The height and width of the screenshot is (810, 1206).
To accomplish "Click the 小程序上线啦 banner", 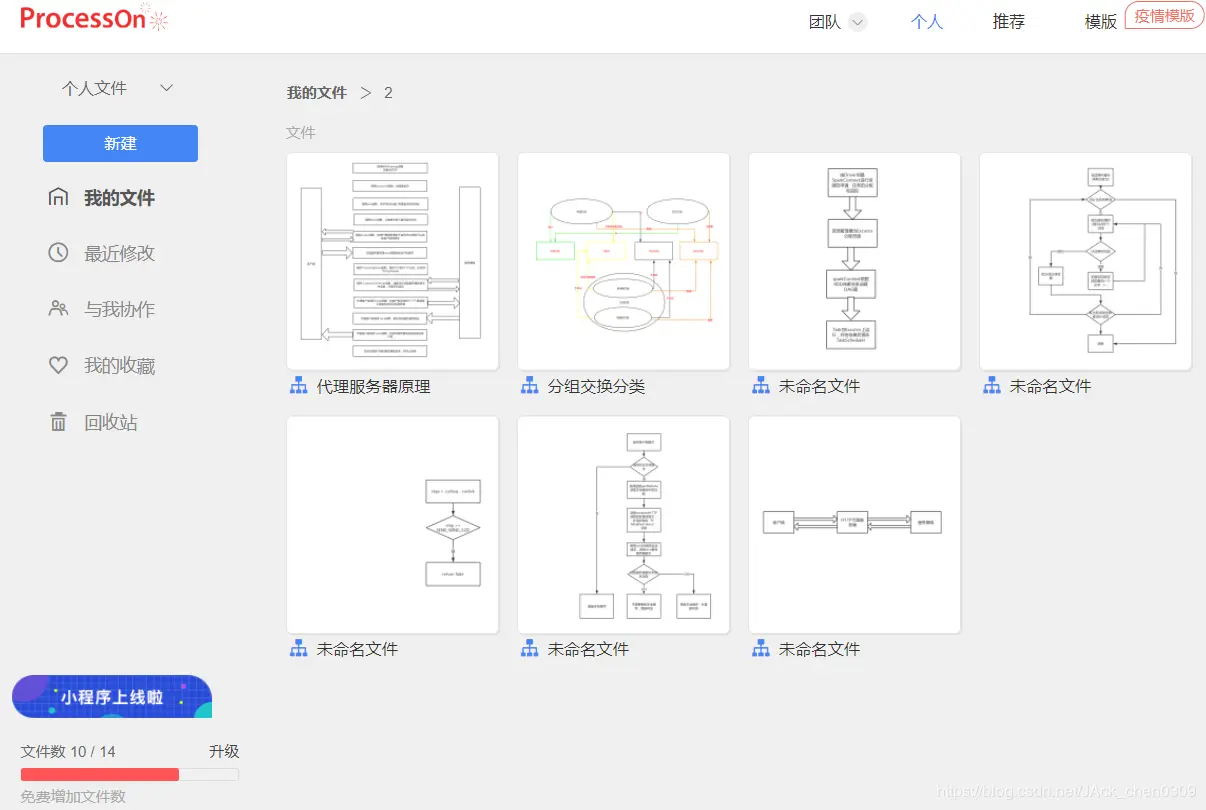I will point(111,696).
